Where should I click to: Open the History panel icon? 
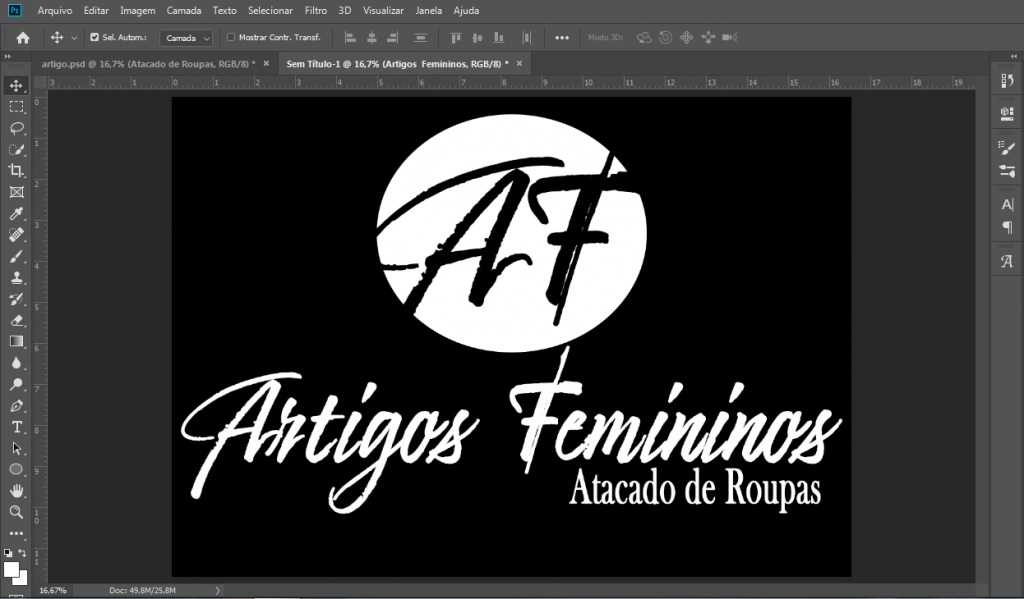[x=1007, y=80]
